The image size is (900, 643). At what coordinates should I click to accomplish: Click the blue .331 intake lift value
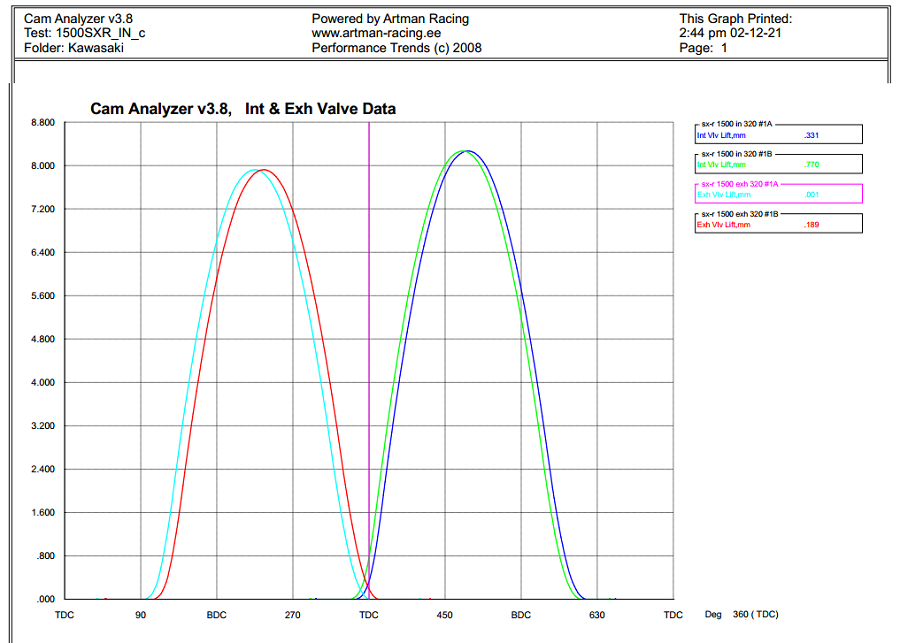[x=810, y=135]
